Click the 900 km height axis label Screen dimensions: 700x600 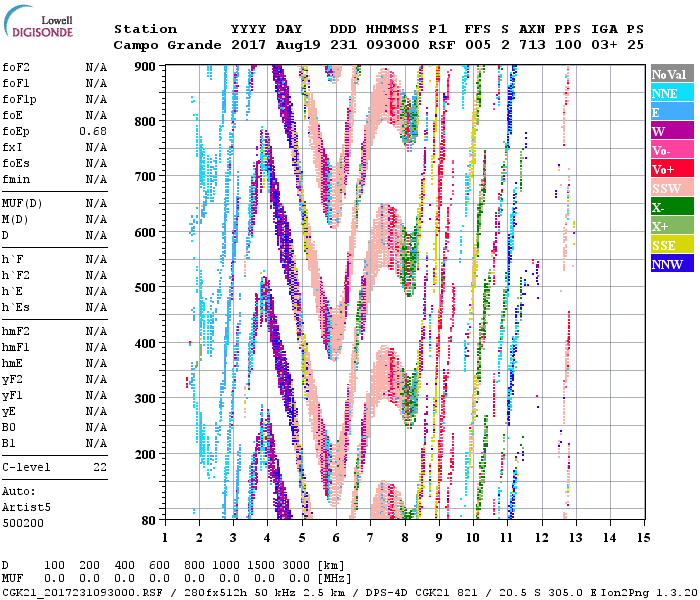pos(147,67)
